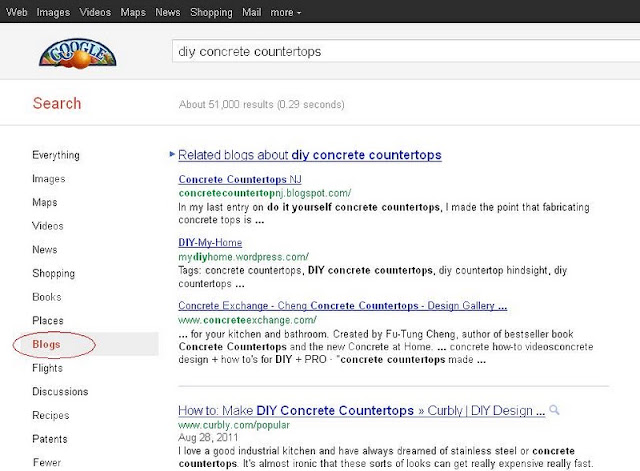Click the concretecountertopnj.blogspot.com URL text
Screen dimensions: 640x471
coord(264,193)
